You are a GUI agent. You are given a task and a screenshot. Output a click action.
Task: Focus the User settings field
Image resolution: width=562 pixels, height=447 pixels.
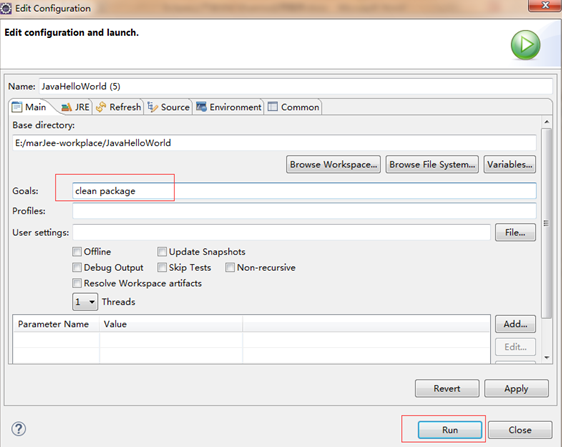[x=281, y=233]
